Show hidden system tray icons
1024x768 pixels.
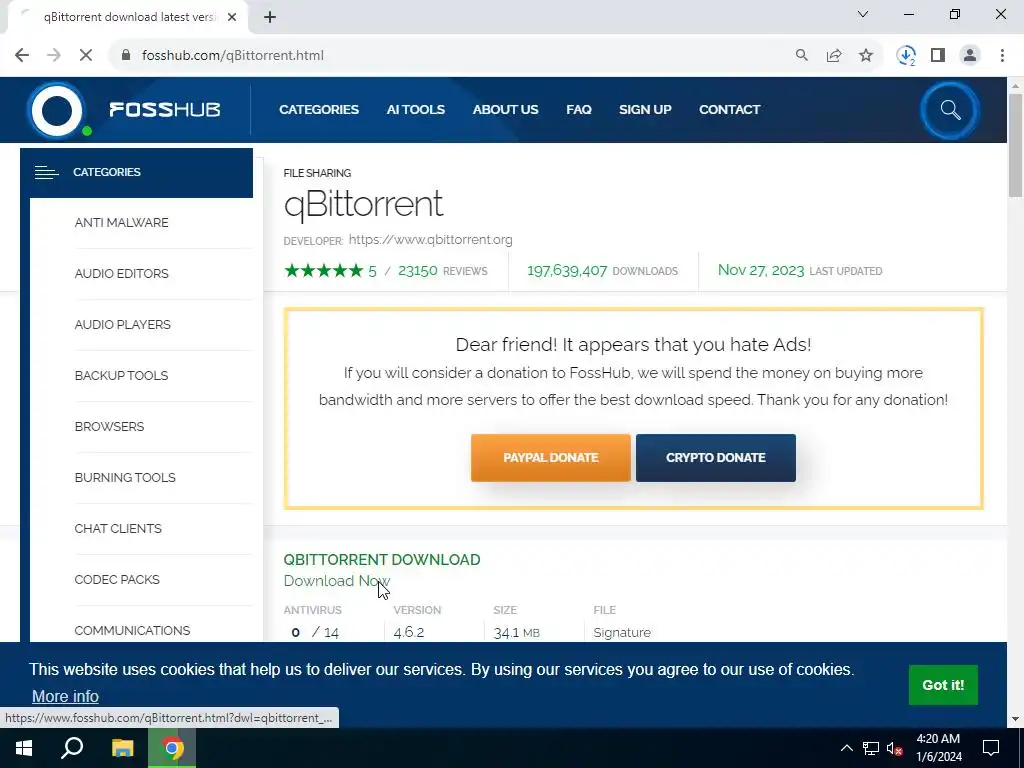(846, 748)
